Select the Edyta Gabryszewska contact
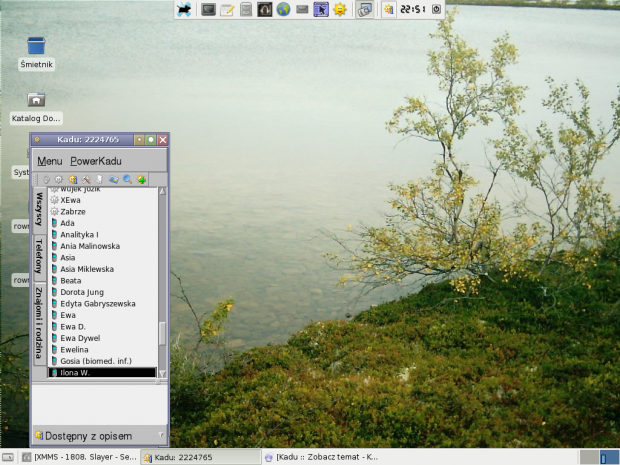620x465 pixels. 103,304
